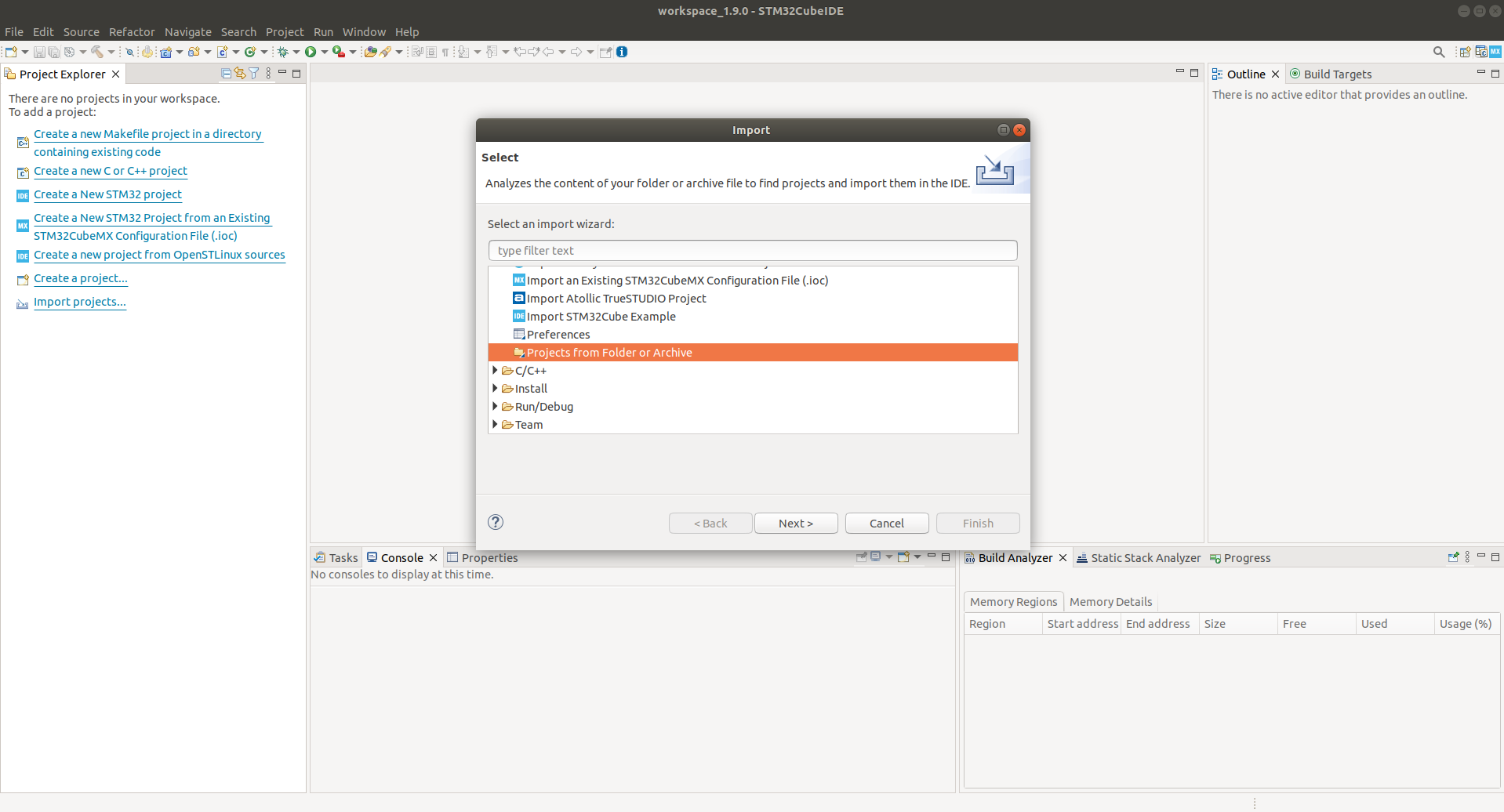Open the dropdown arrow next to Debug
1504x812 pixels.
point(296,53)
